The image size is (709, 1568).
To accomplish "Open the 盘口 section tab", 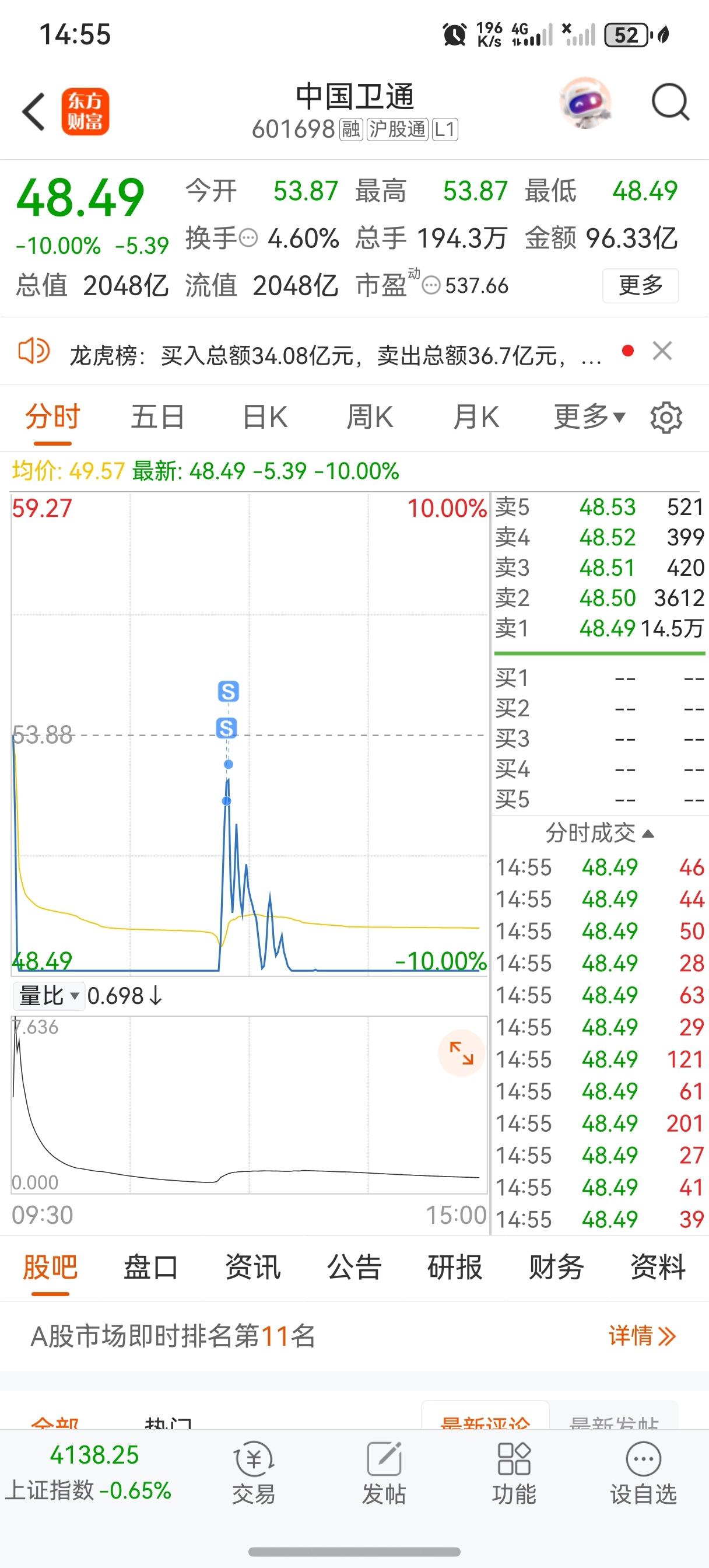I will point(151,1268).
